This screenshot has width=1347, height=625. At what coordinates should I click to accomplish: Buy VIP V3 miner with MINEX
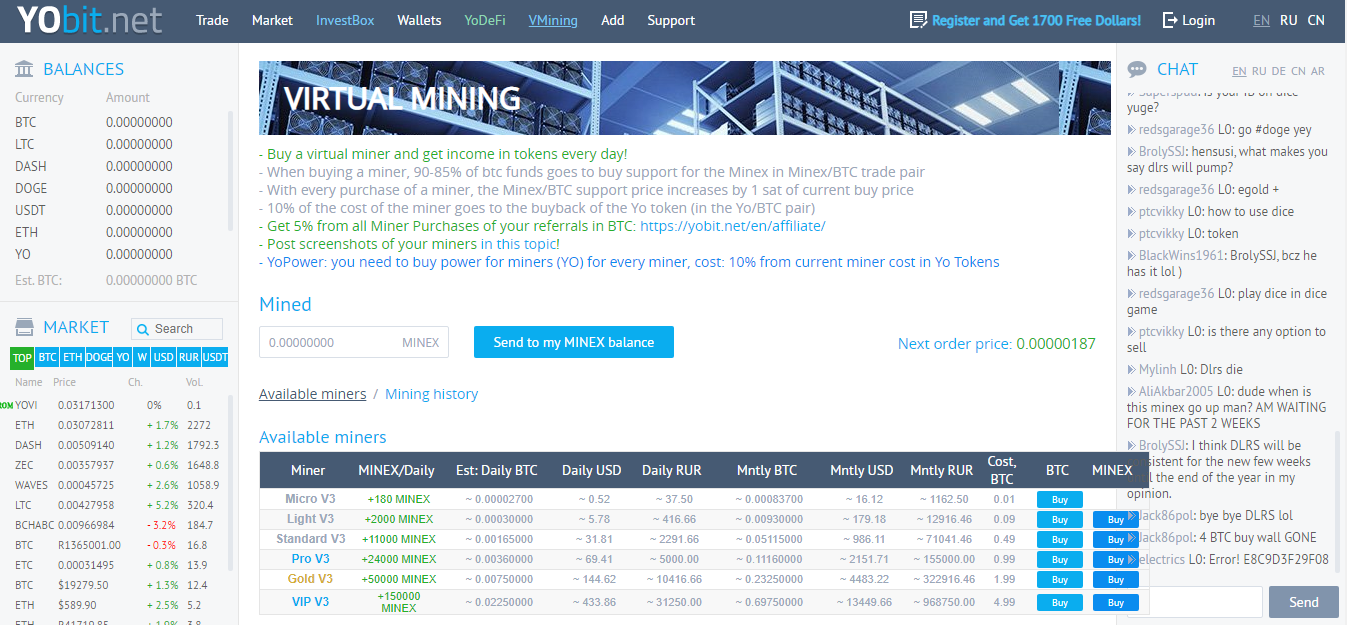[x=1116, y=603]
